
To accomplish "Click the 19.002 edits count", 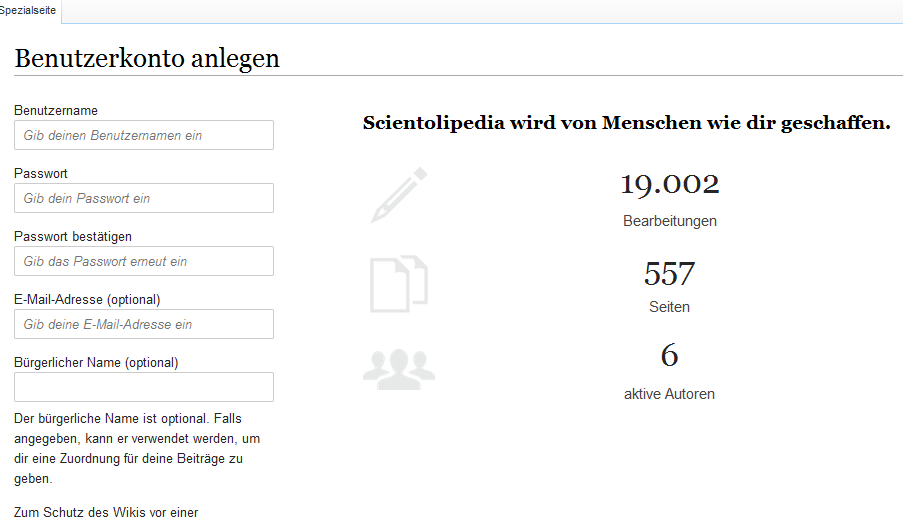I will coord(670,185).
